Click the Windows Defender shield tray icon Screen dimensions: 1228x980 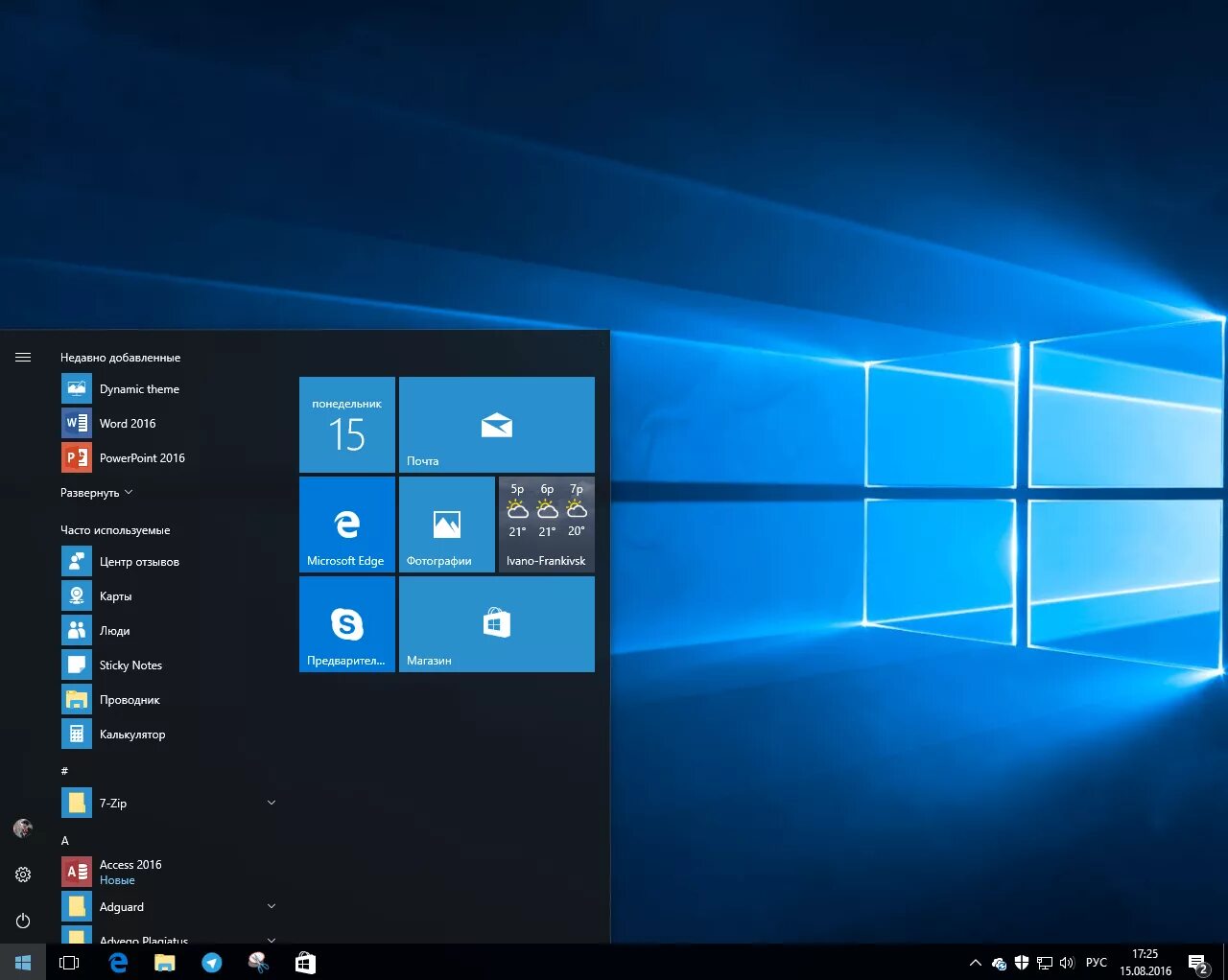click(x=1022, y=962)
